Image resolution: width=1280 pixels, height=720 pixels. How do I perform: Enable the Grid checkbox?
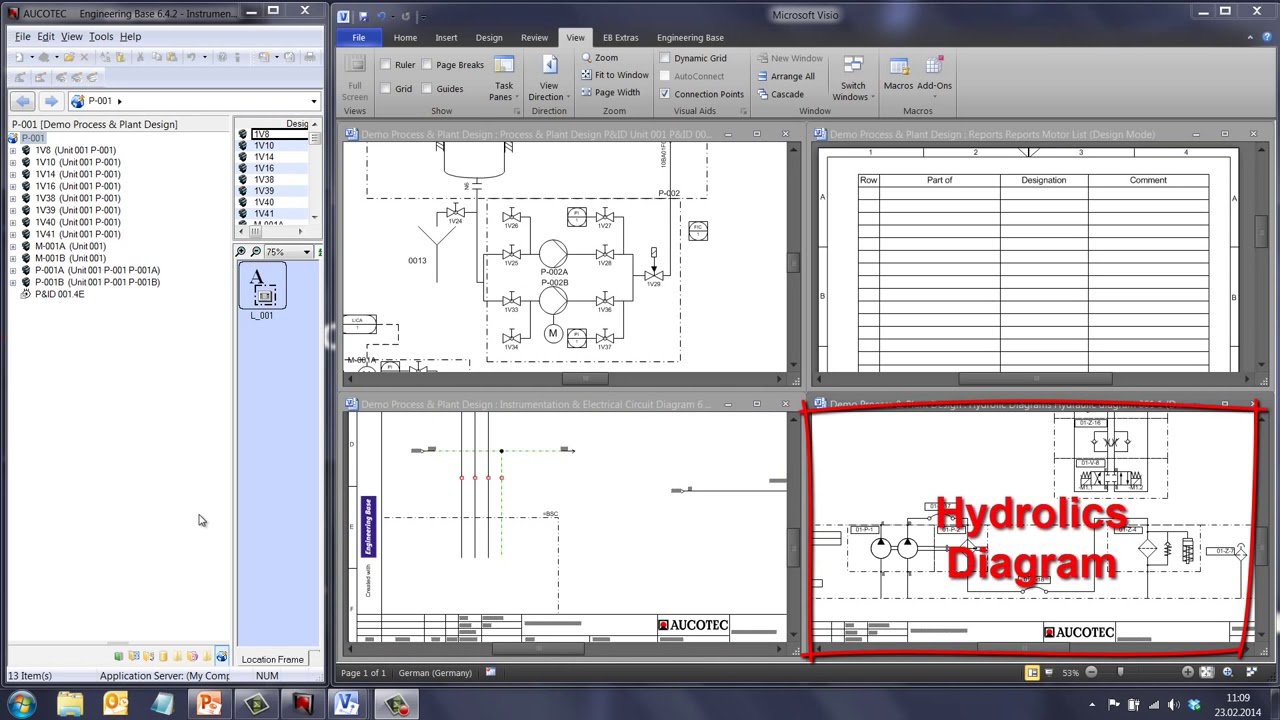pyautogui.click(x=386, y=89)
